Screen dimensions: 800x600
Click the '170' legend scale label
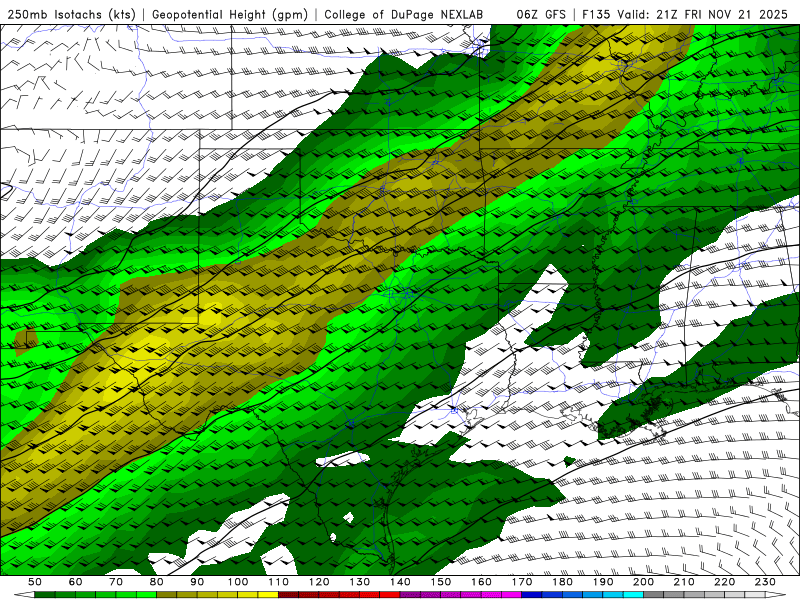[x=522, y=582]
